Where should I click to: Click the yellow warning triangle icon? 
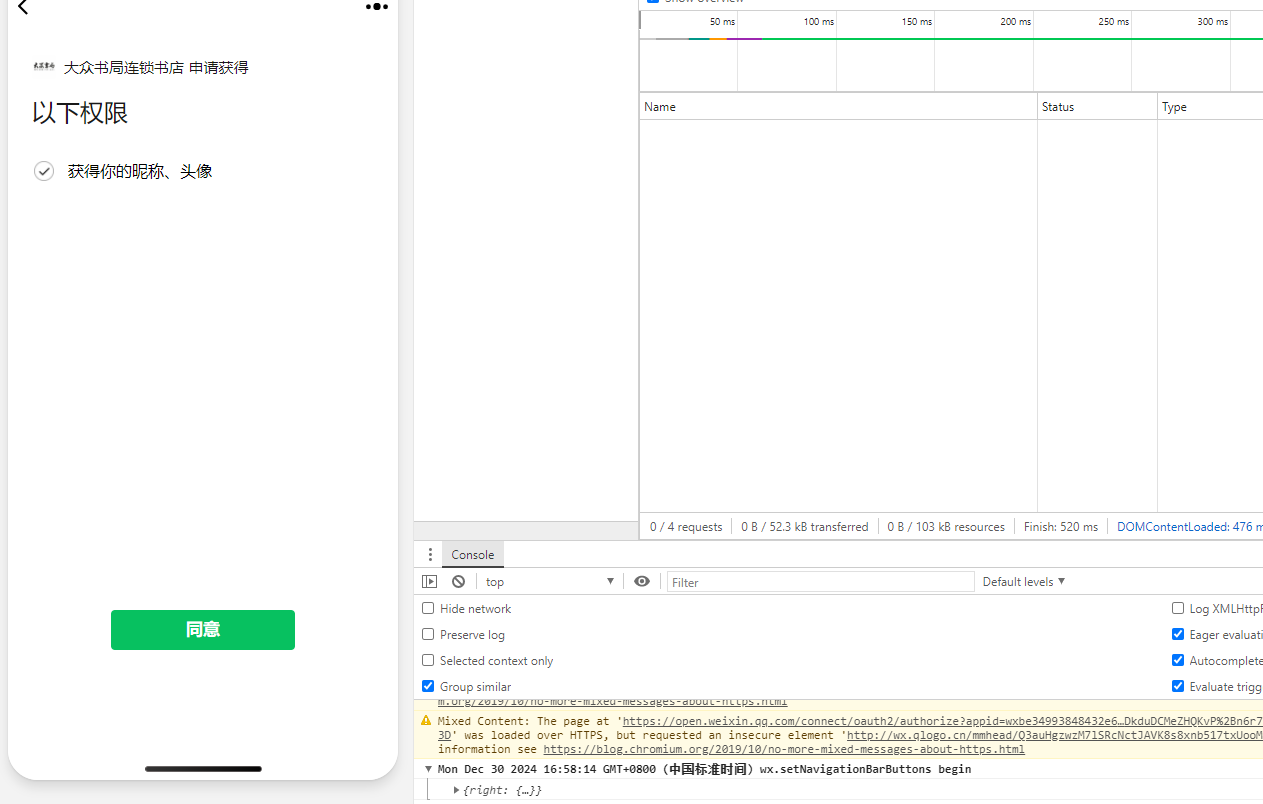click(426, 721)
